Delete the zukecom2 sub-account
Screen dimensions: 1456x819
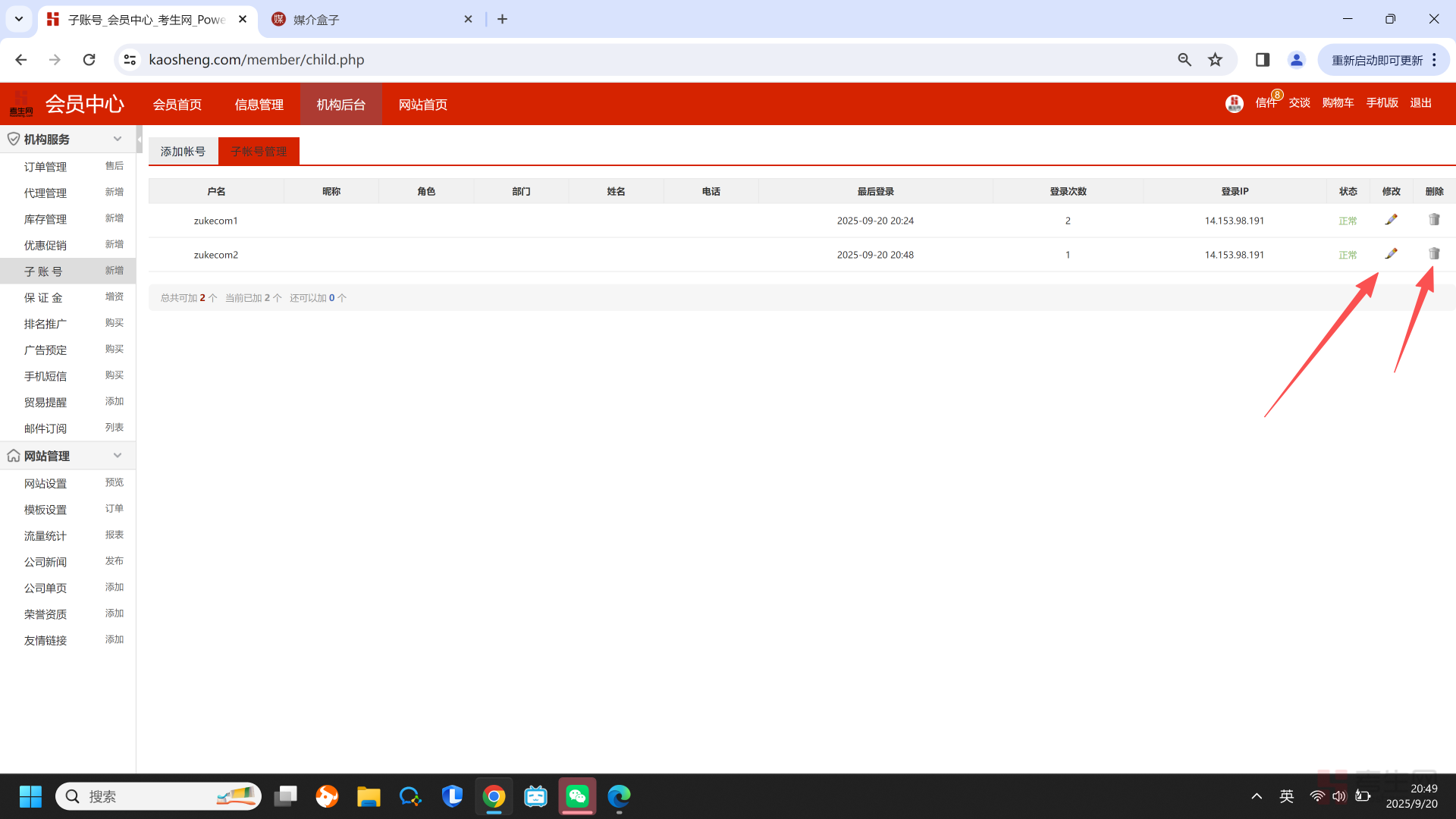1434,254
